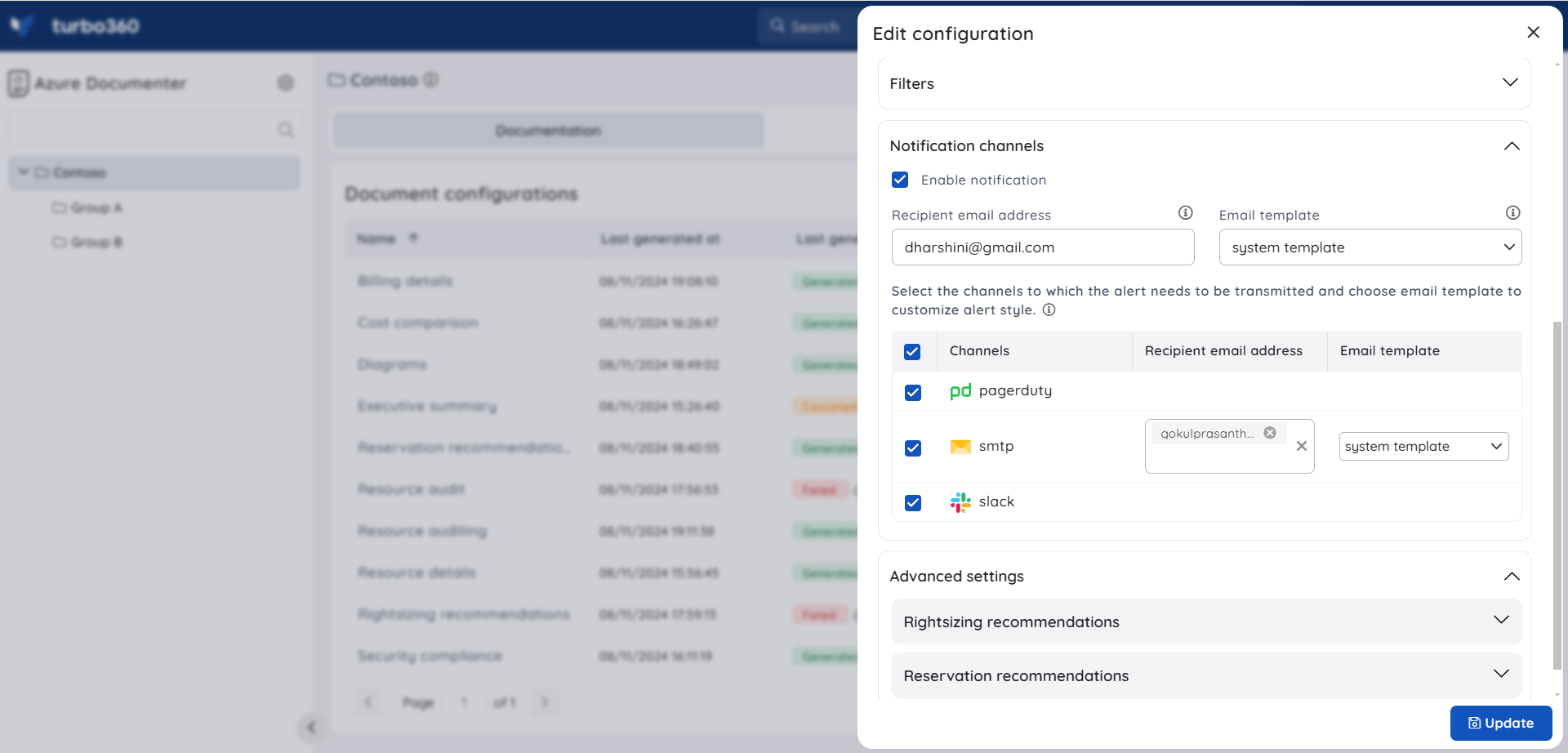Screen dimensions: 1568x753
Task: Go to the next table page
Action: coord(545,702)
